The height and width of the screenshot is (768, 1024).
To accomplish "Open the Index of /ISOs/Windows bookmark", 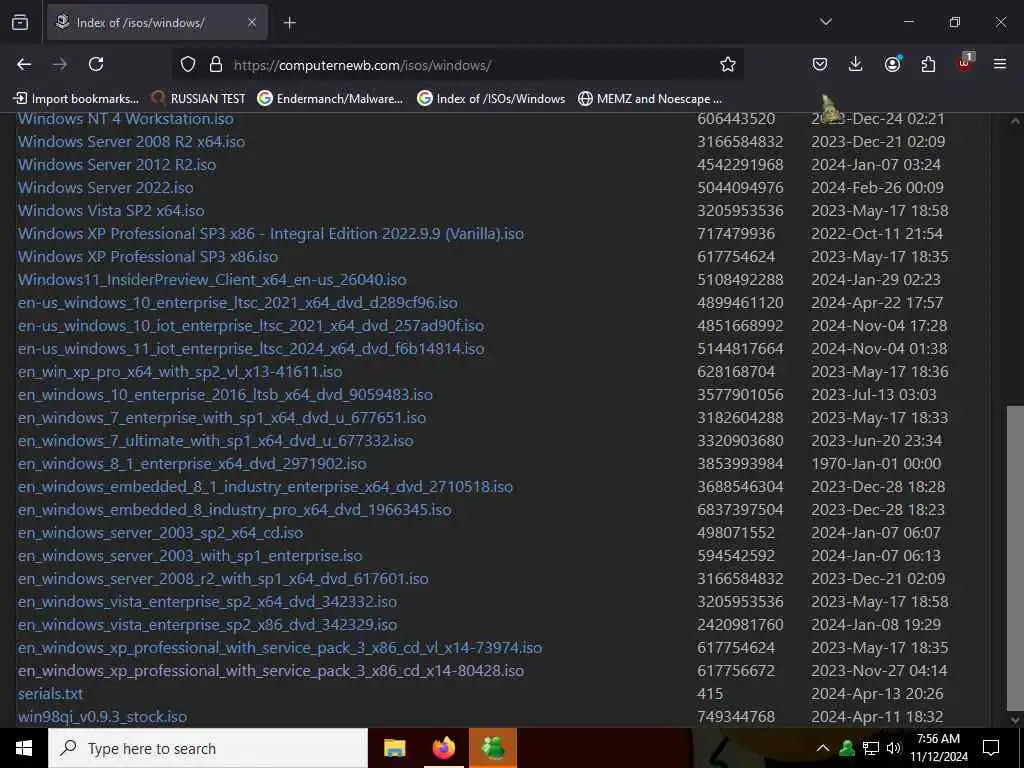I will [491, 99].
